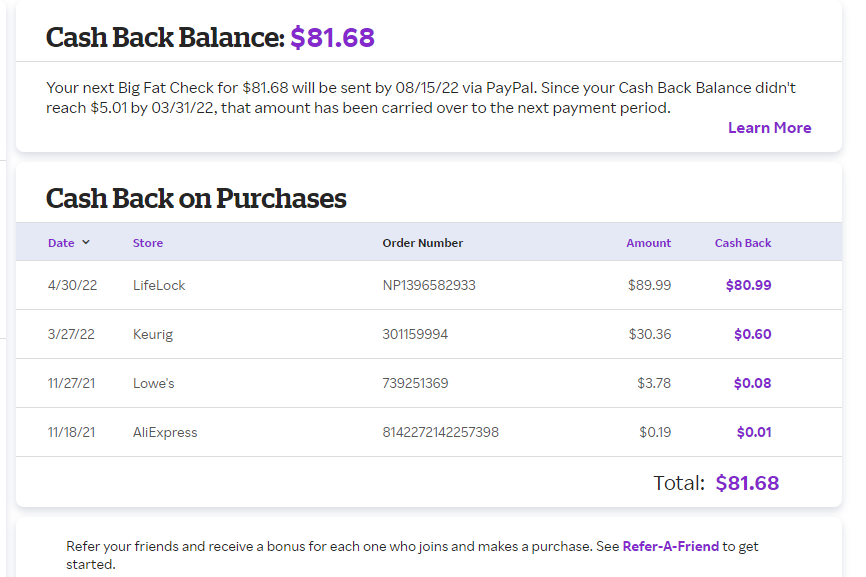
Task: Select the $0.08 cash back value
Action: click(x=752, y=383)
